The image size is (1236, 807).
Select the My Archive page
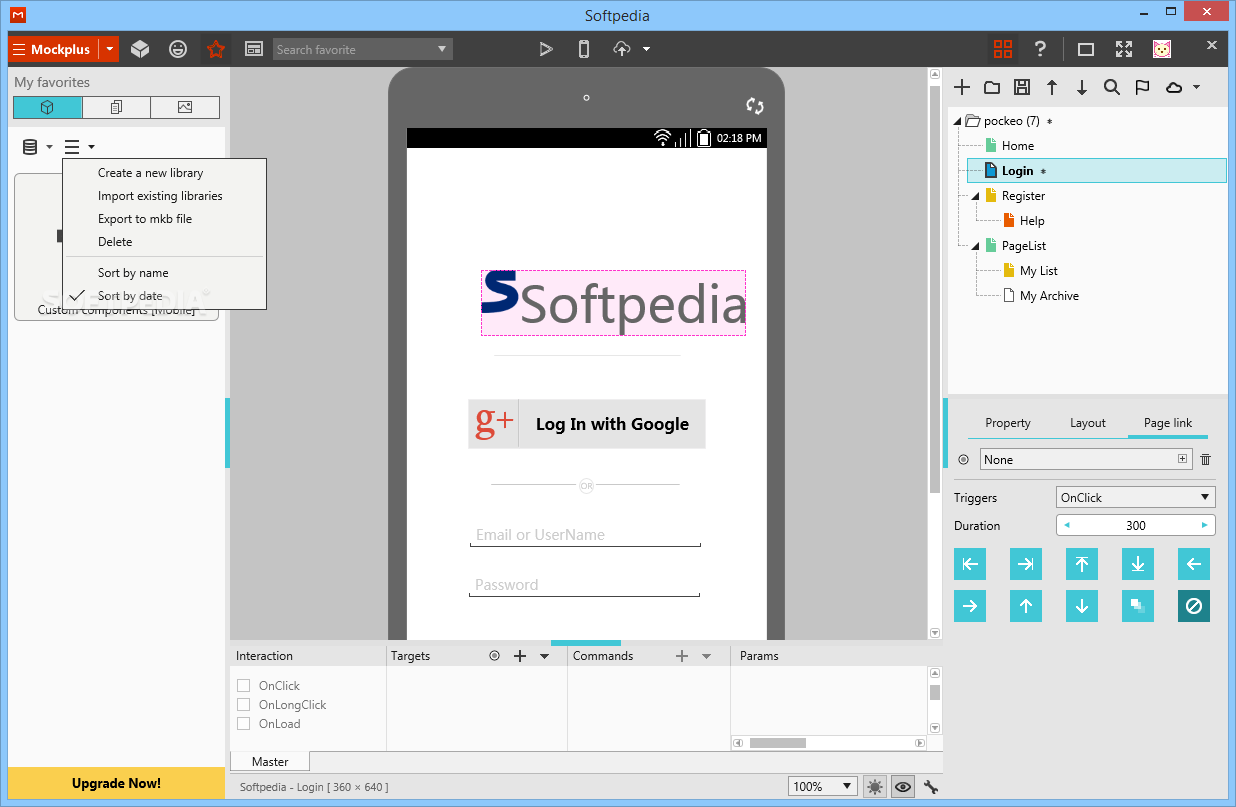tap(1049, 296)
